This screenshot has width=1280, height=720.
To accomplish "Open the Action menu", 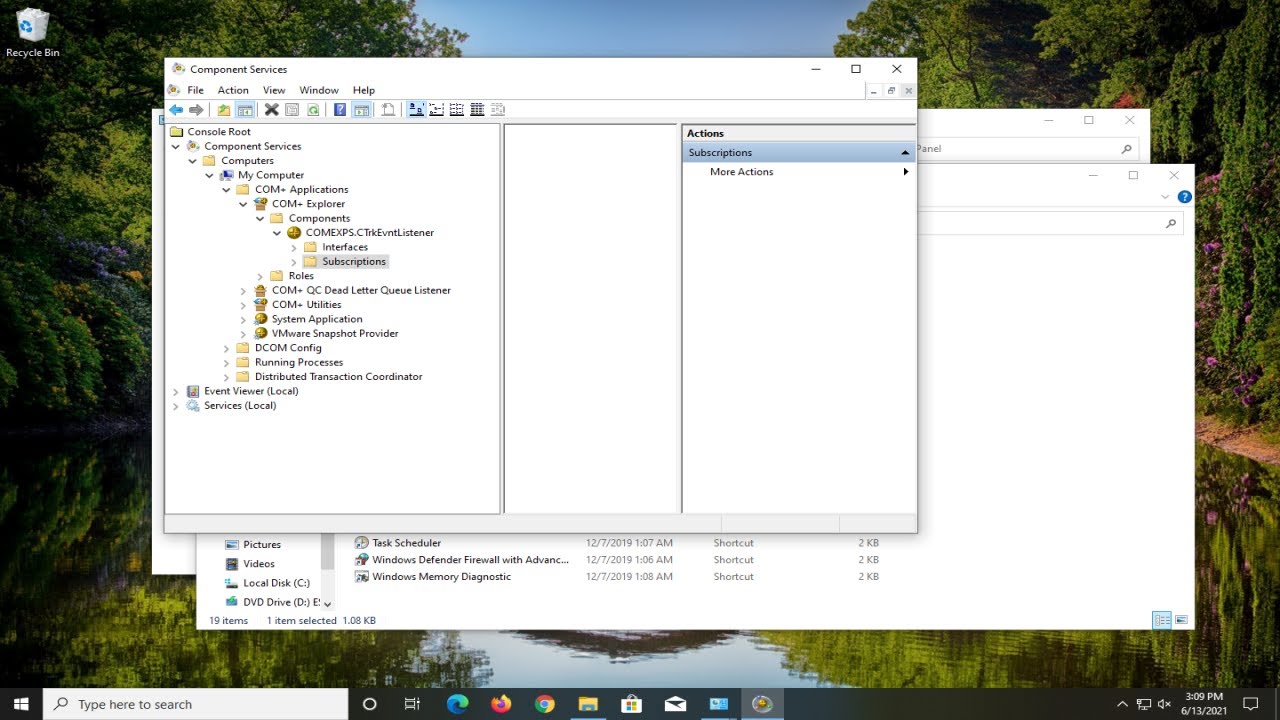I will (x=233, y=90).
